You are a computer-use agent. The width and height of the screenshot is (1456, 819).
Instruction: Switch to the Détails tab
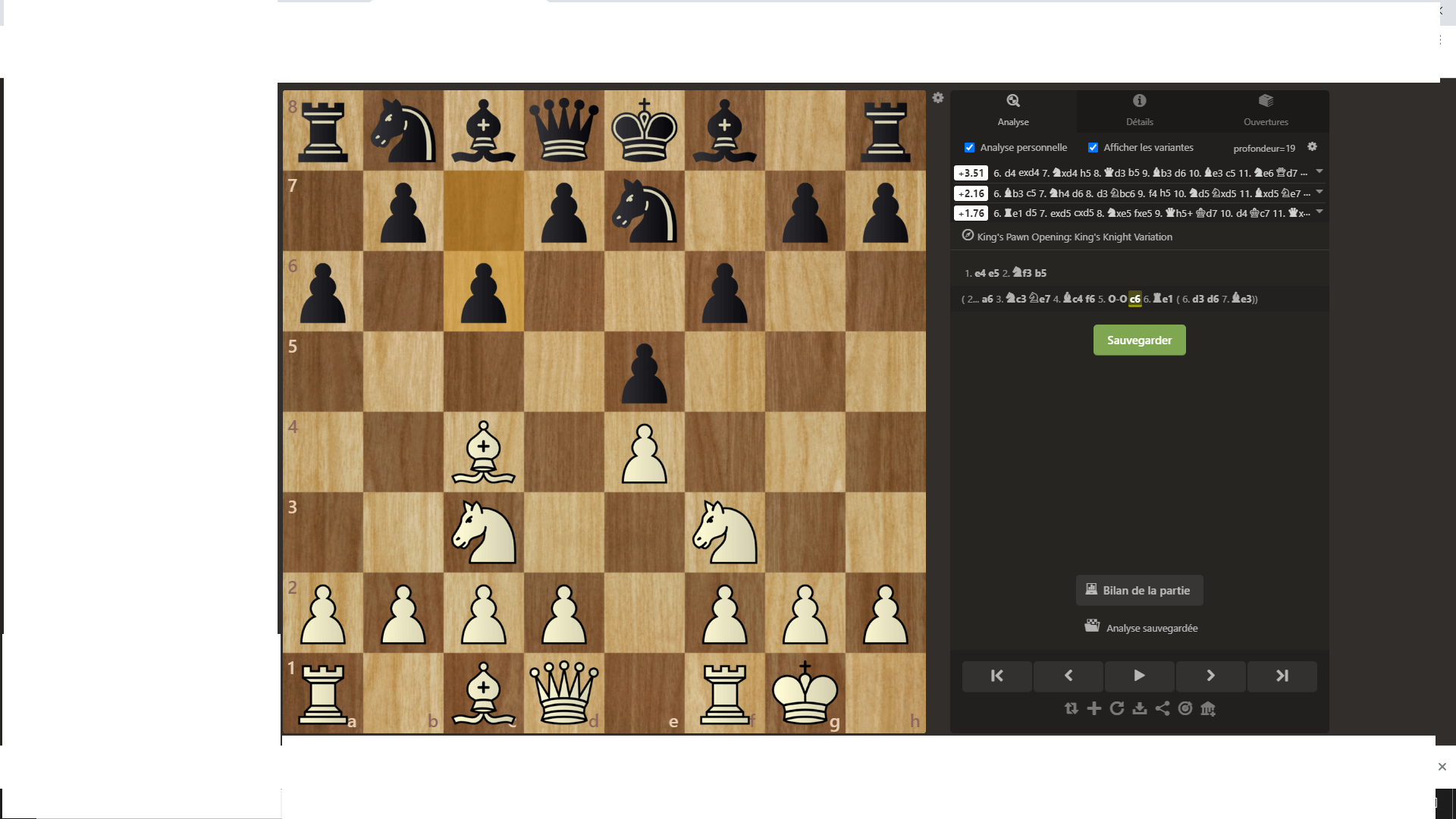coord(1139,110)
